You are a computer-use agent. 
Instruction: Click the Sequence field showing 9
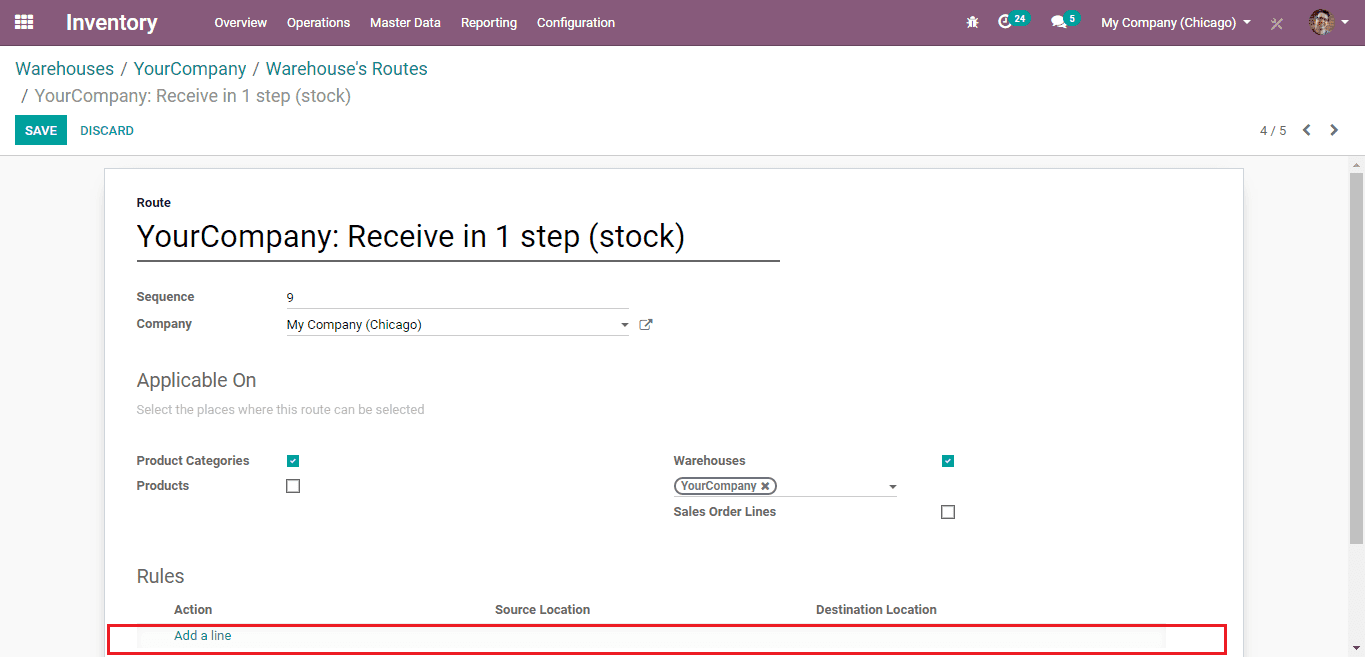coord(457,297)
